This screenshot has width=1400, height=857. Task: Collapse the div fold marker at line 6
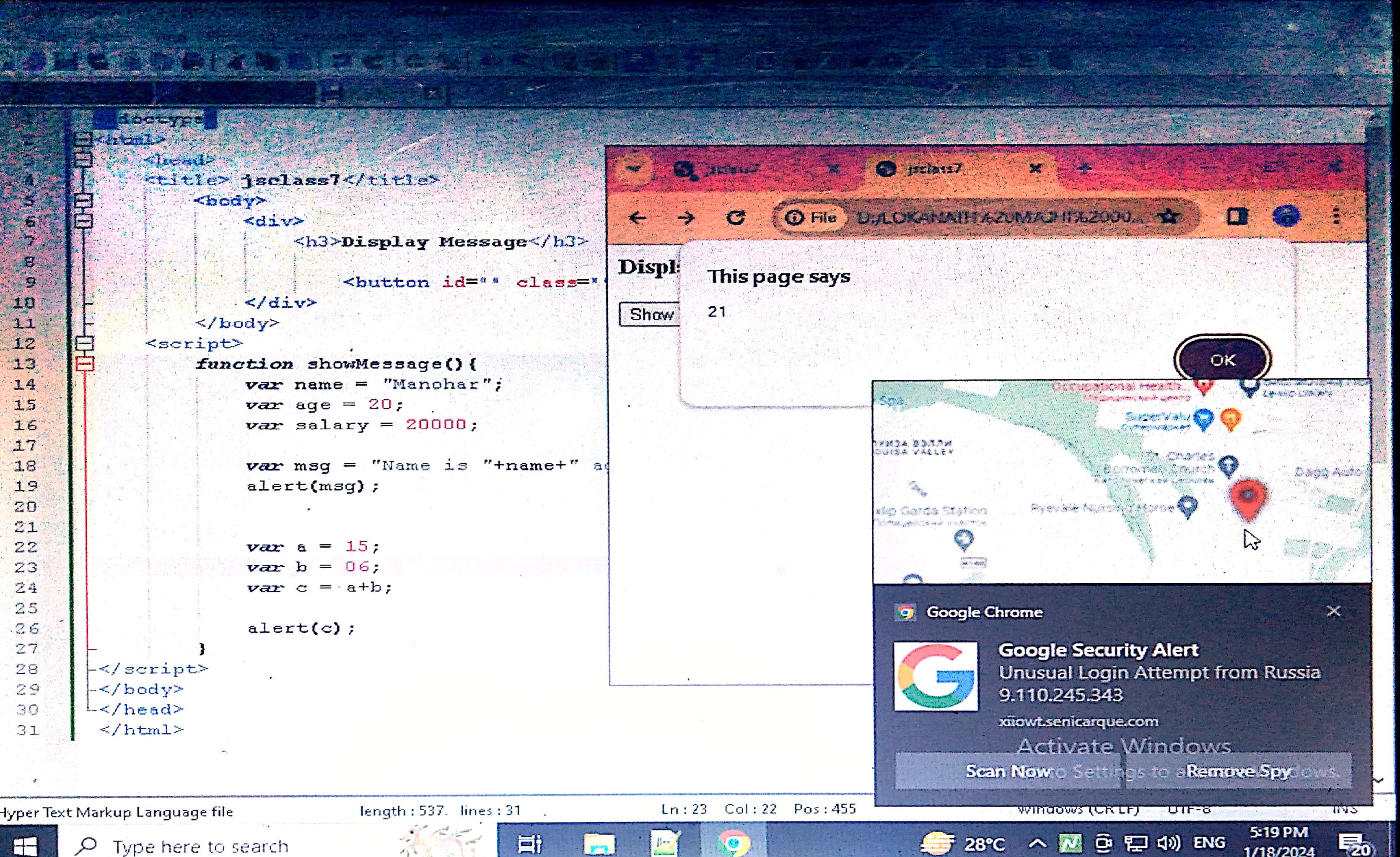(83, 221)
